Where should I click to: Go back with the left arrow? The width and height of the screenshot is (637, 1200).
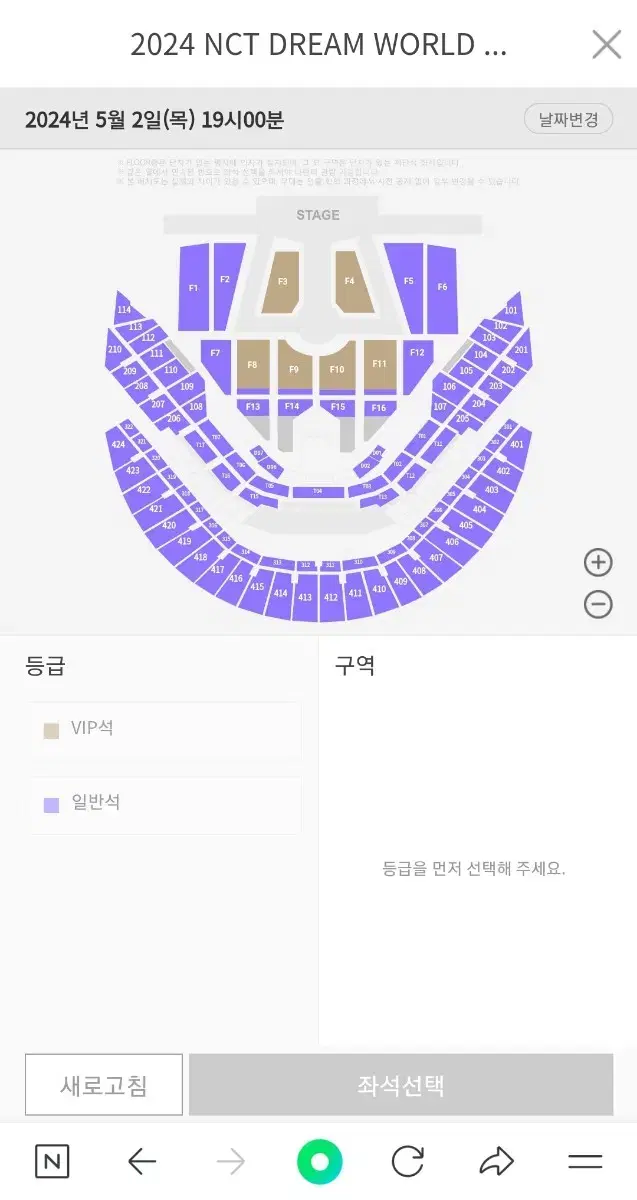[142, 1161]
